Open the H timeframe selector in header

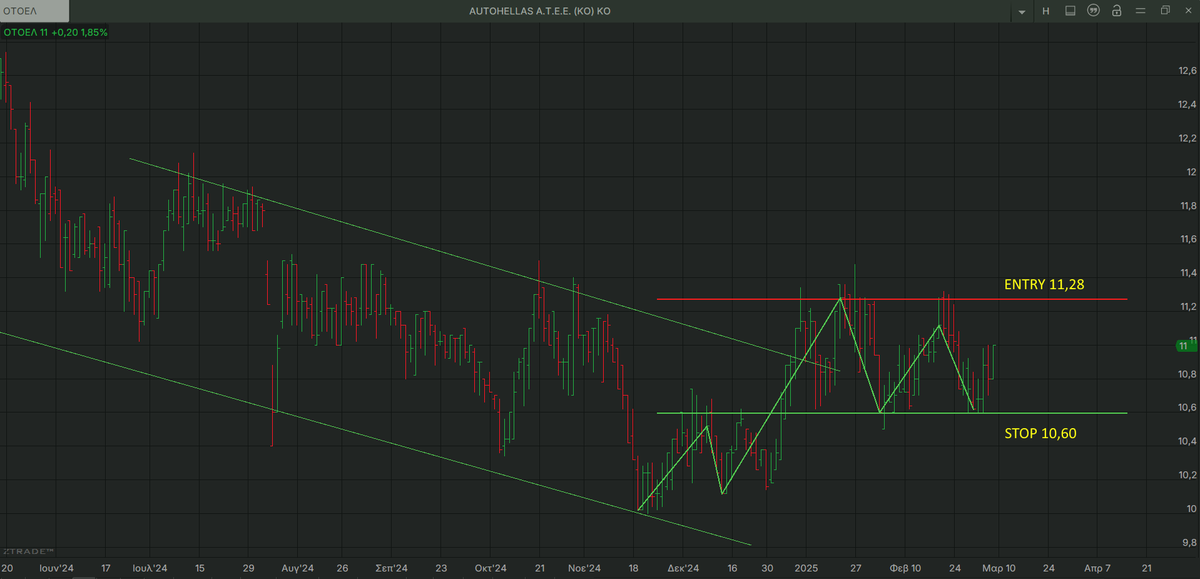1045,11
